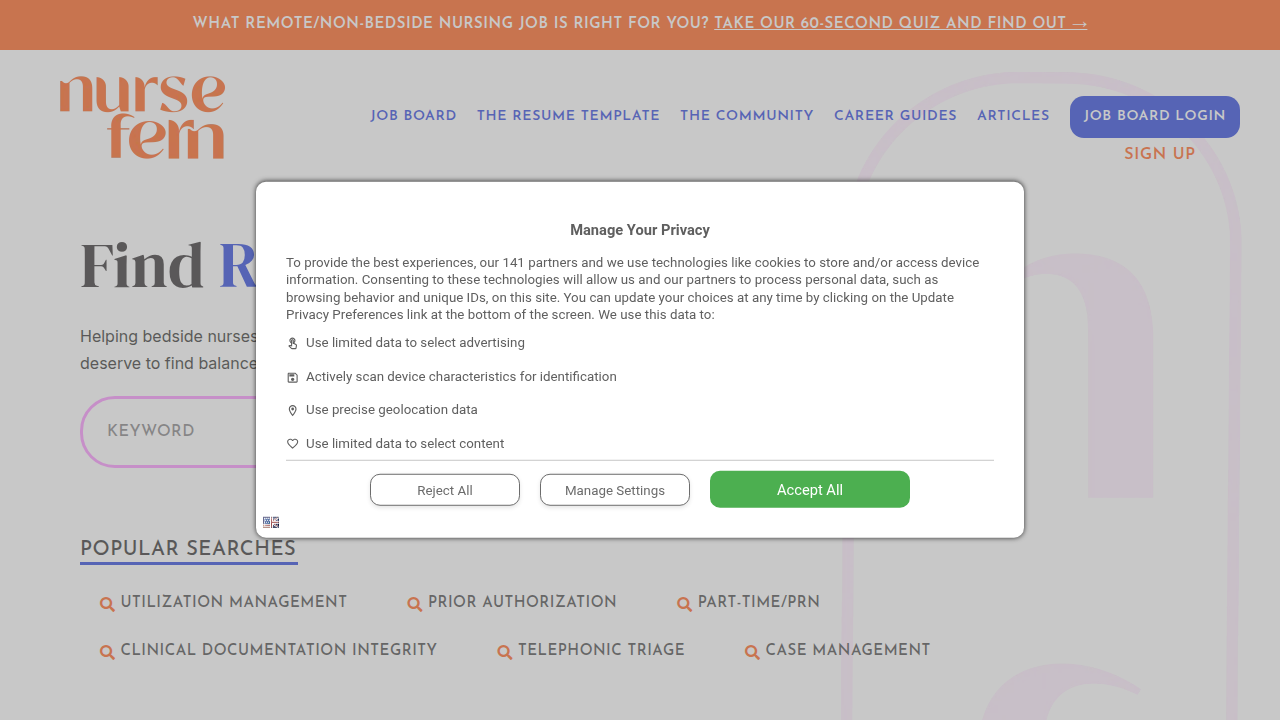Click the geolocation pin icon in privacy dialog

tap(292, 410)
